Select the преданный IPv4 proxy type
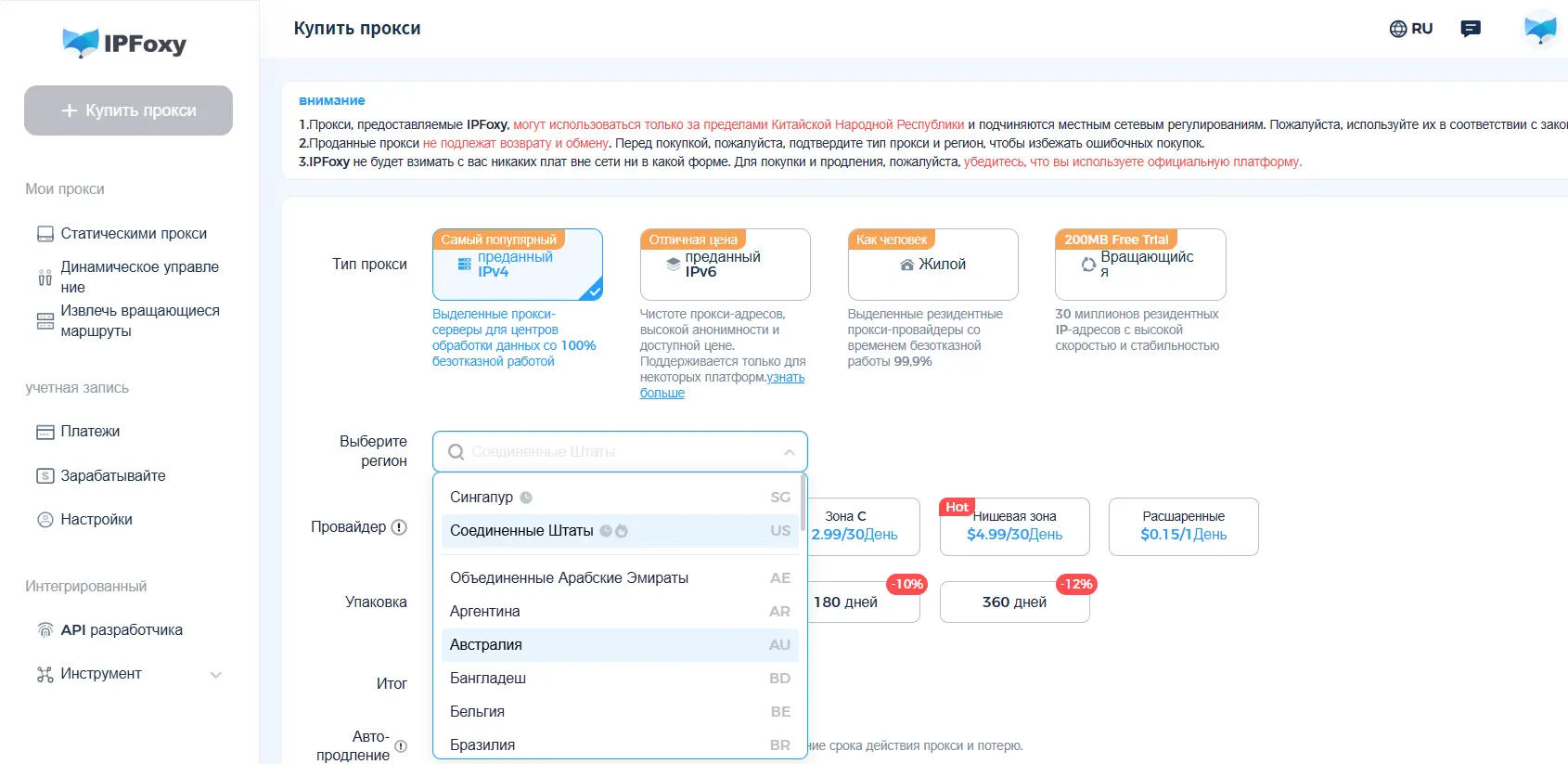 pos(517,265)
